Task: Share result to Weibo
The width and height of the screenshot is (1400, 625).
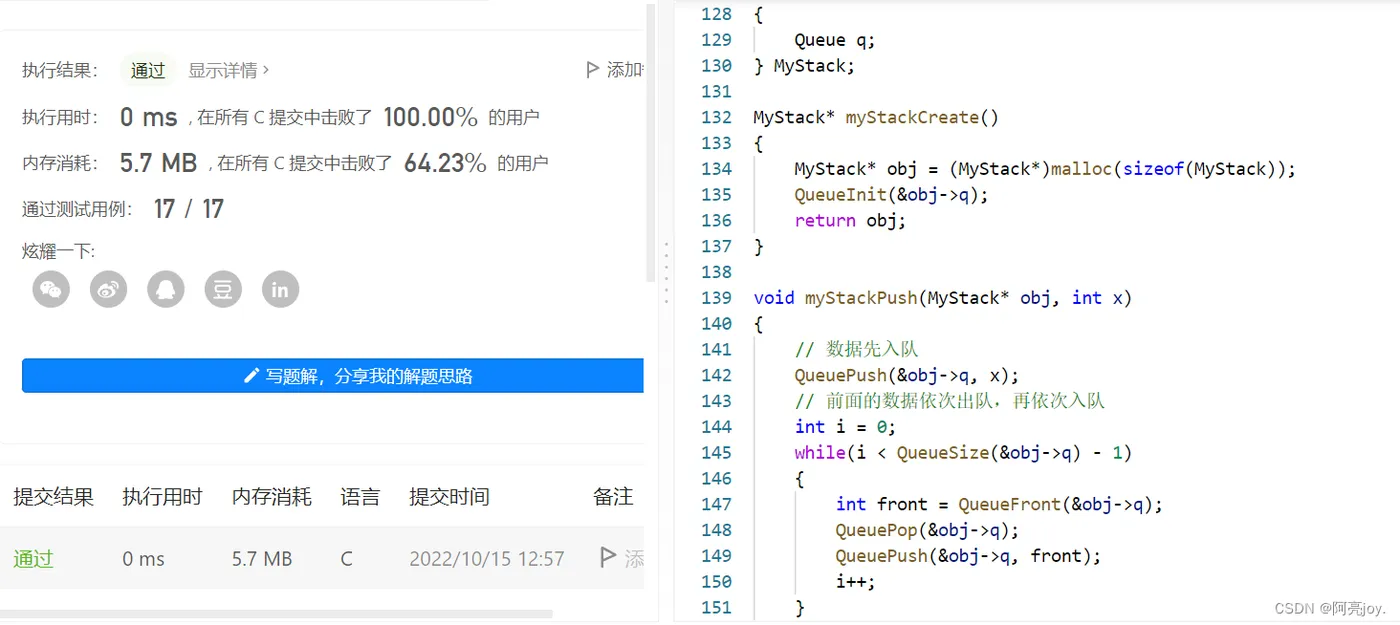Action: pos(108,289)
